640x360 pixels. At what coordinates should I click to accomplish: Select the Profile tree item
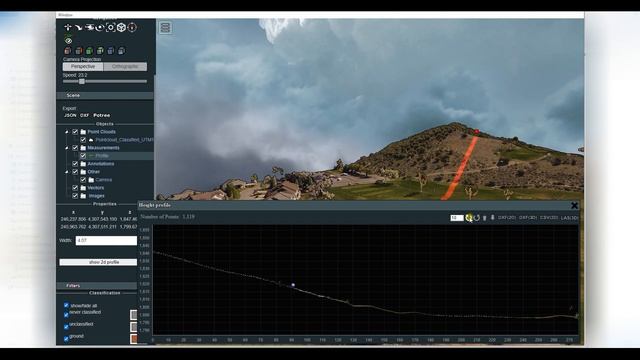tap(102, 156)
